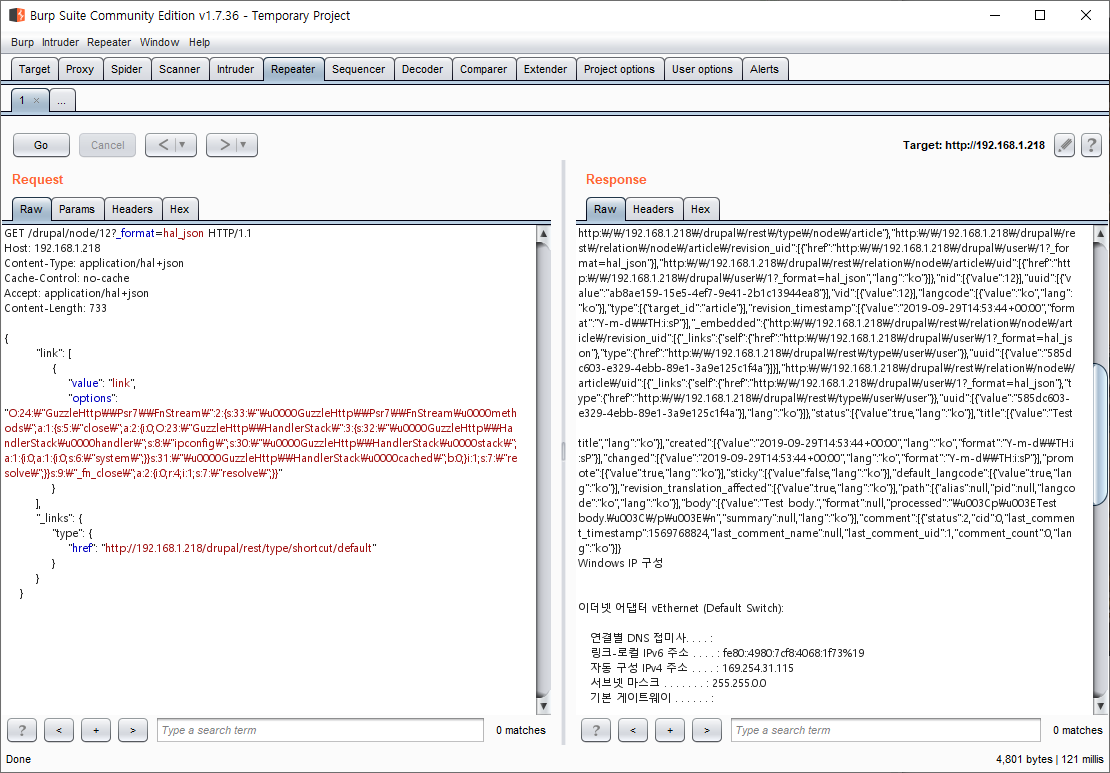The image size is (1110, 773).
Task: Click the request scrollbar thumb
Action: click(544, 469)
